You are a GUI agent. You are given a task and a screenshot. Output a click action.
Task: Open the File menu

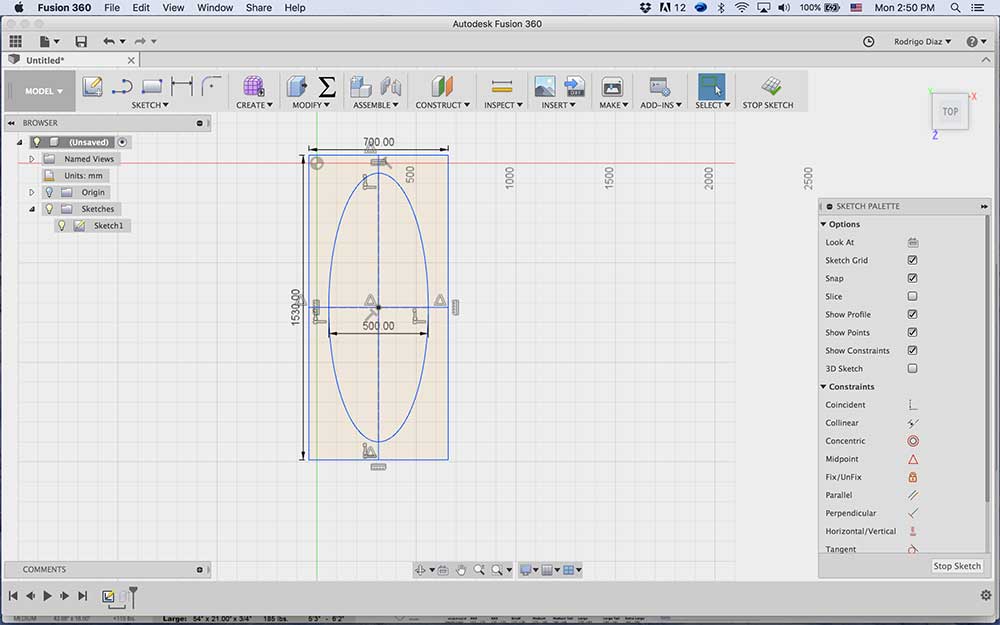pyautogui.click(x=112, y=8)
